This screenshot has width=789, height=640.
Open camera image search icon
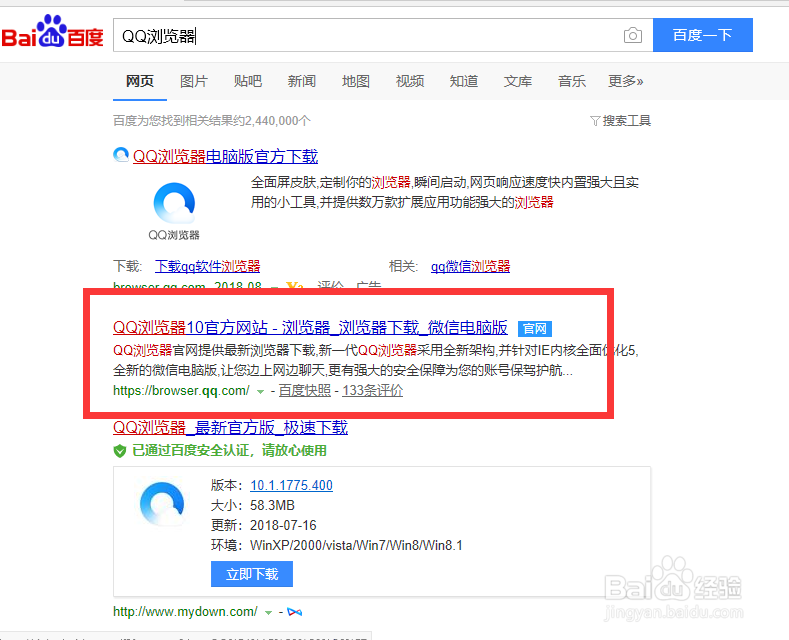click(x=633, y=35)
